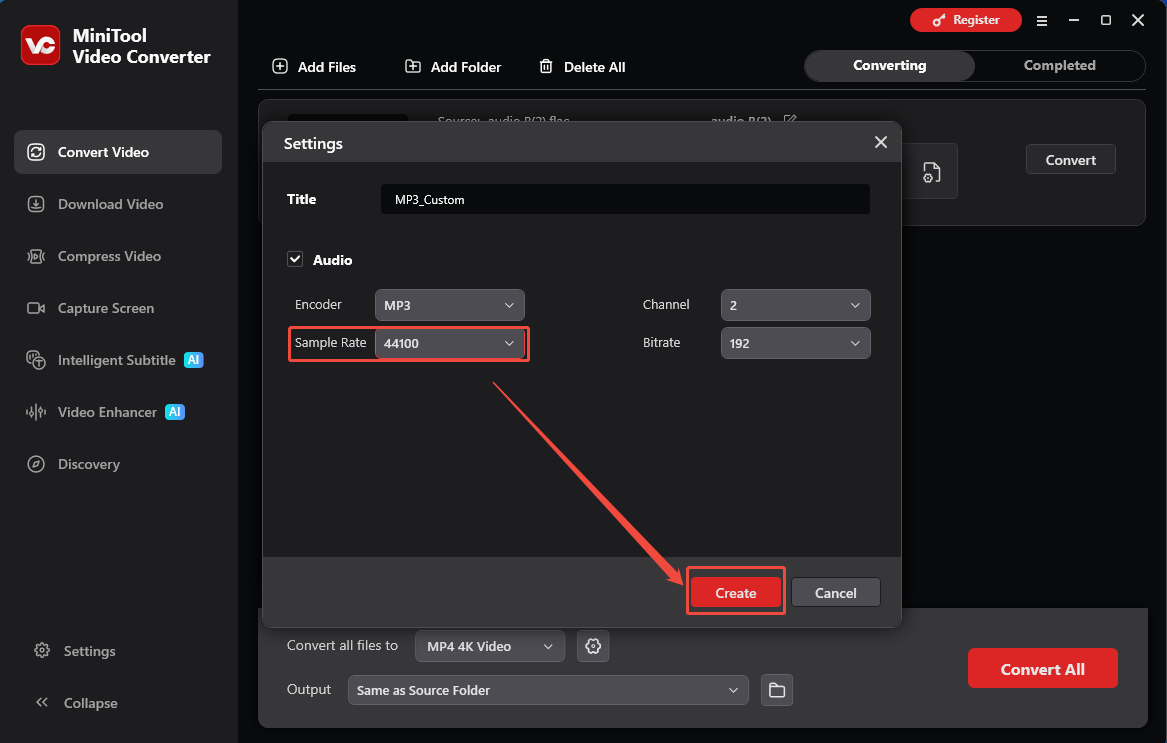The image size is (1167, 743).
Task: Click Add Folder in toolbar
Action: pos(453,67)
